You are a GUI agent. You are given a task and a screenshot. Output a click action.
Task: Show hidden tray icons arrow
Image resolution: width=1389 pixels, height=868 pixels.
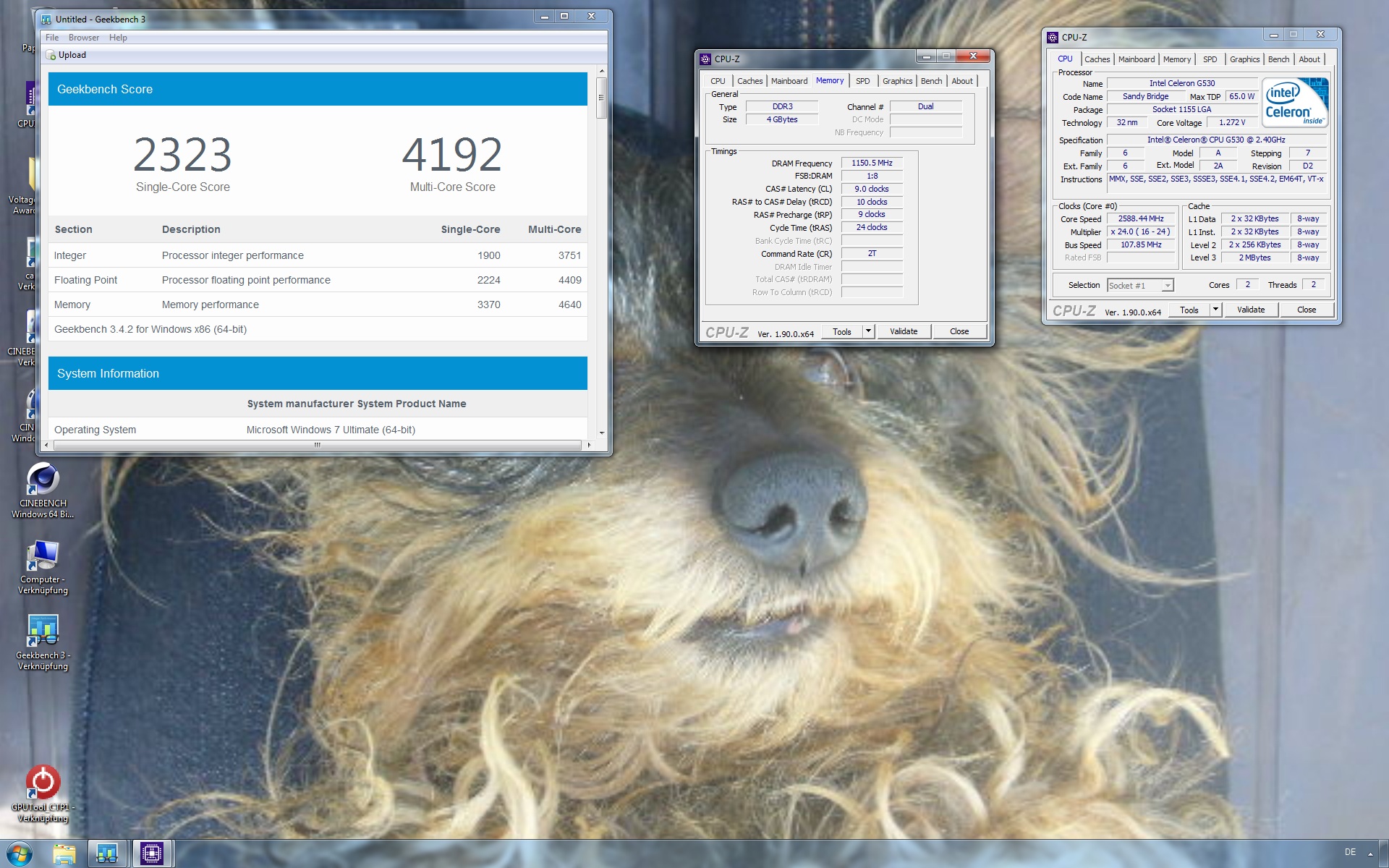[x=1370, y=854]
